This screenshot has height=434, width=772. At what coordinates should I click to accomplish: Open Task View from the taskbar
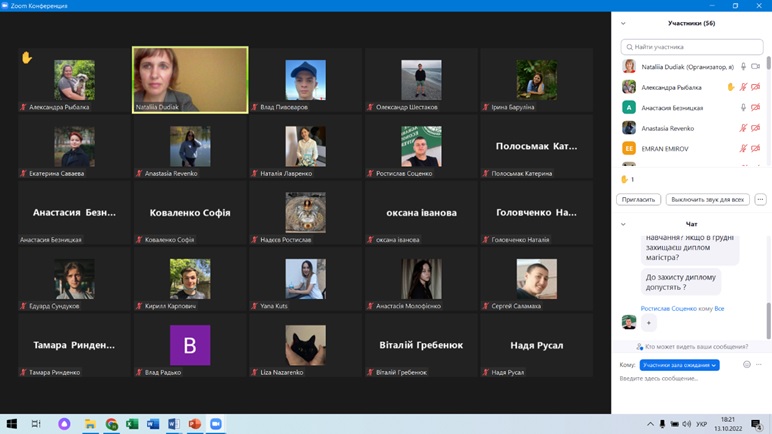pyautogui.click(x=36, y=424)
